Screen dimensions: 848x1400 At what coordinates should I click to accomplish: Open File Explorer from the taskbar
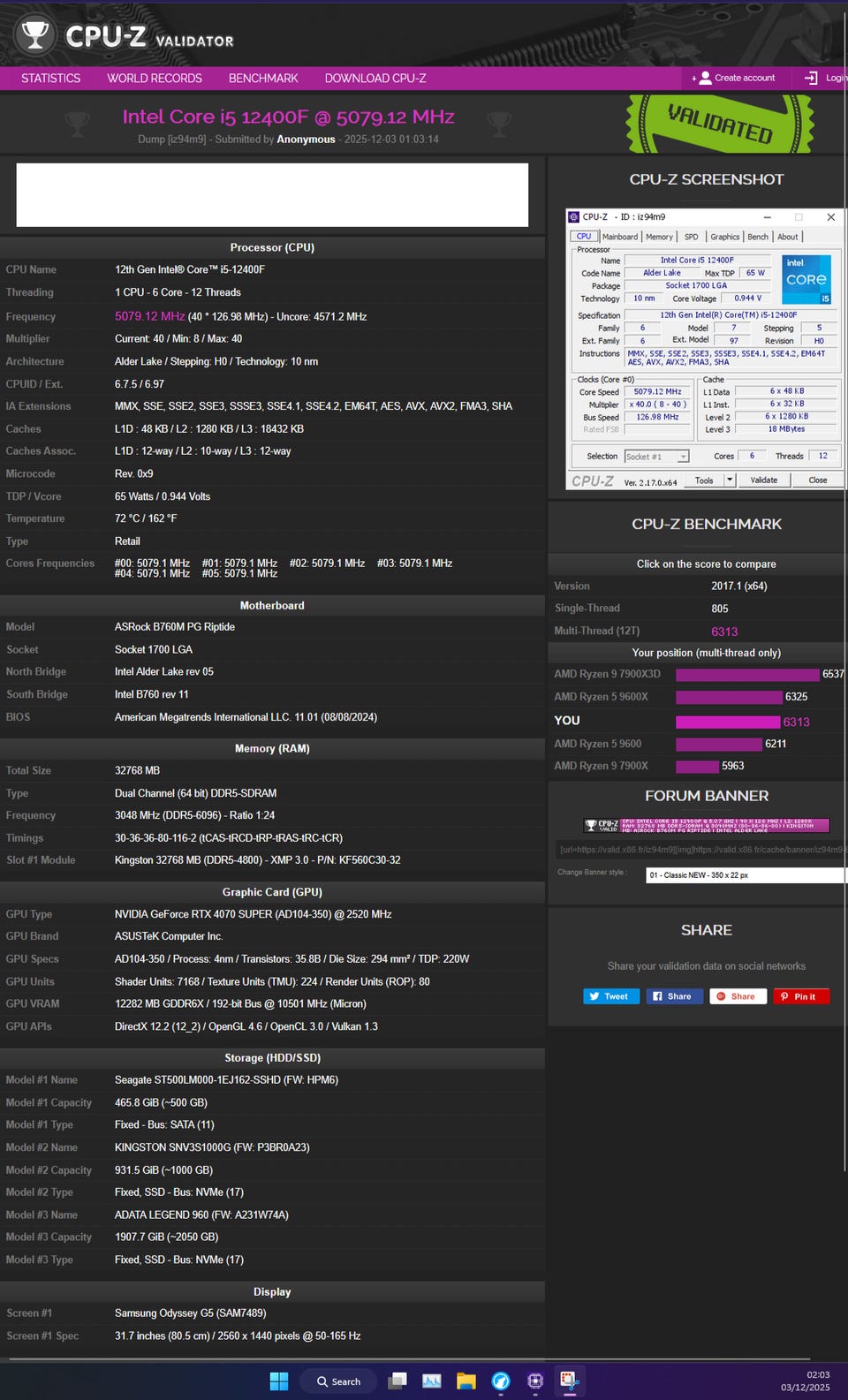pyautogui.click(x=466, y=1381)
